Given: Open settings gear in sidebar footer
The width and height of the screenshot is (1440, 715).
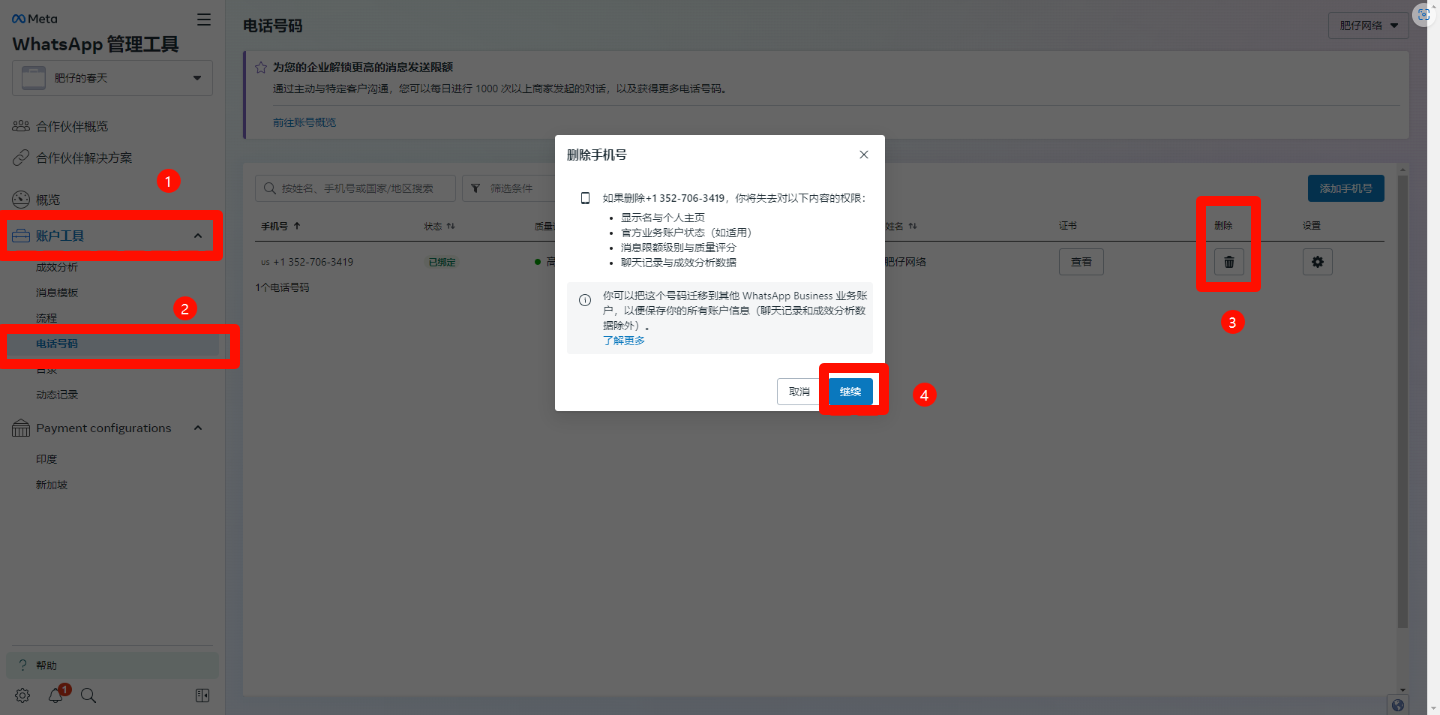Looking at the screenshot, I should tap(22, 696).
